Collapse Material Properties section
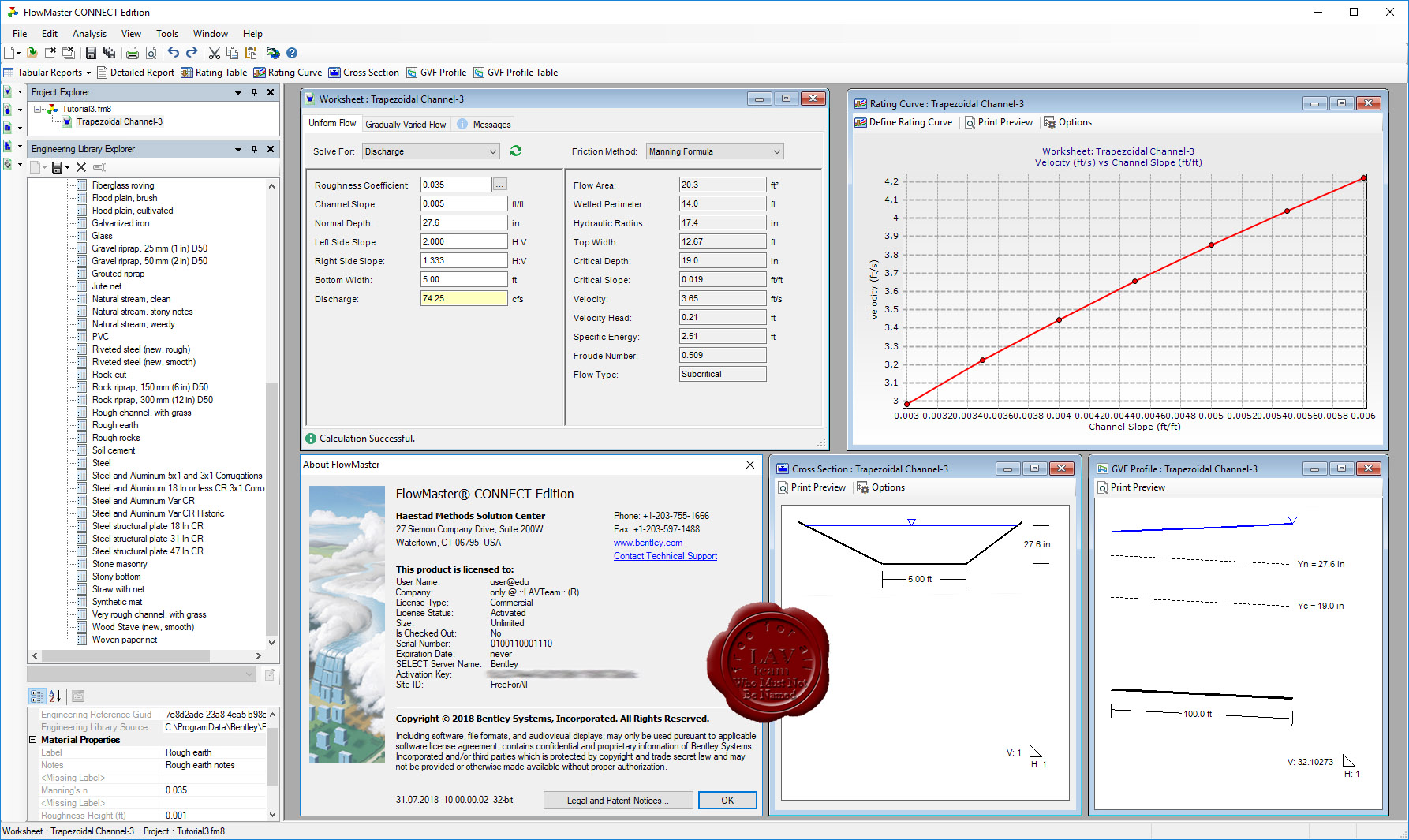 tap(33, 740)
